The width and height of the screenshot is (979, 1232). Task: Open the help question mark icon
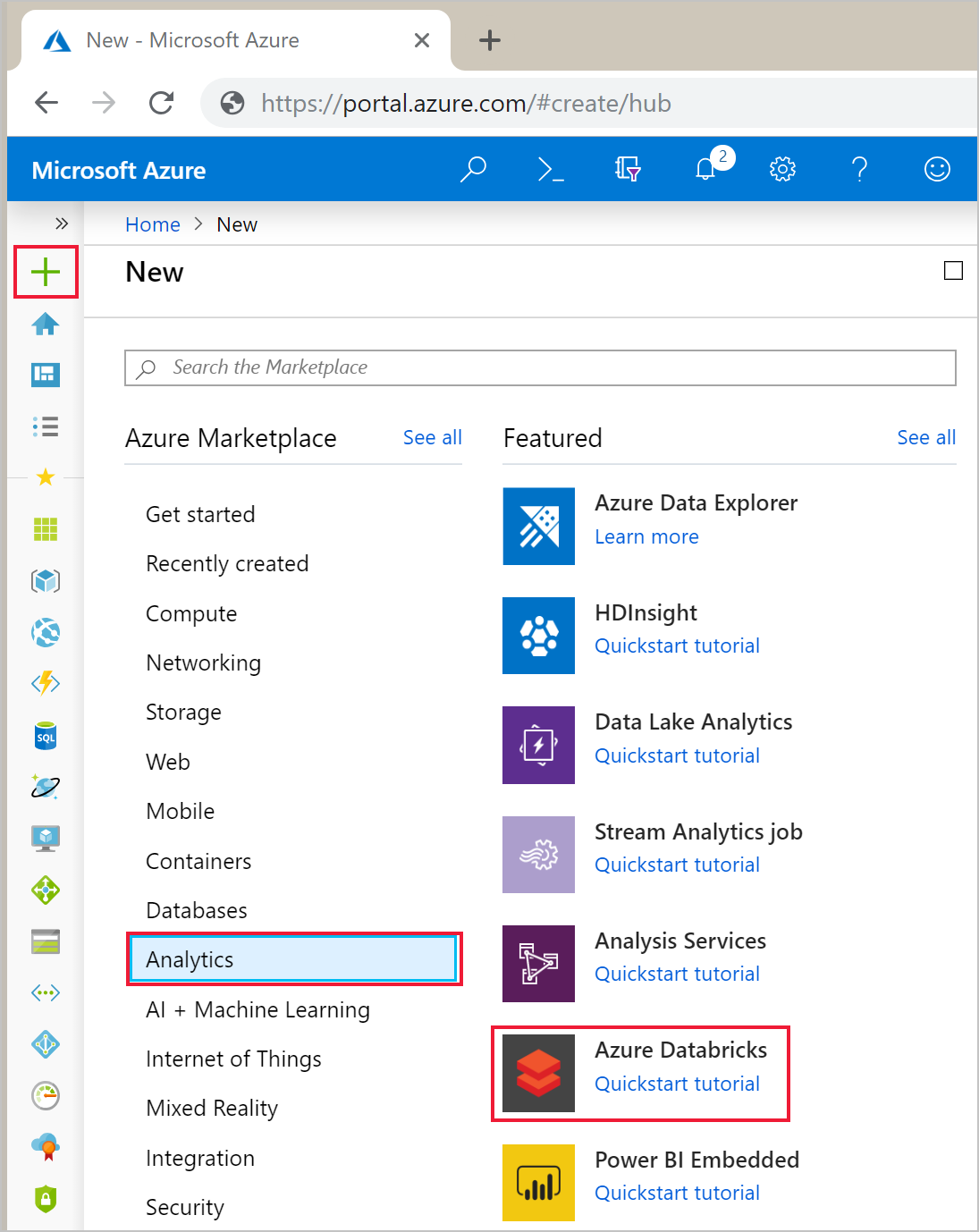pyautogui.click(x=859, y=169)
